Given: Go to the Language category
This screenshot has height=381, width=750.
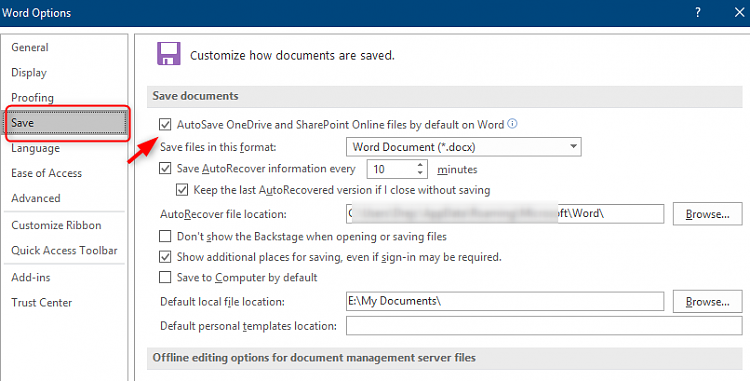Looking at the screenshot, I should pyautogui.click(x=35, y=148).
